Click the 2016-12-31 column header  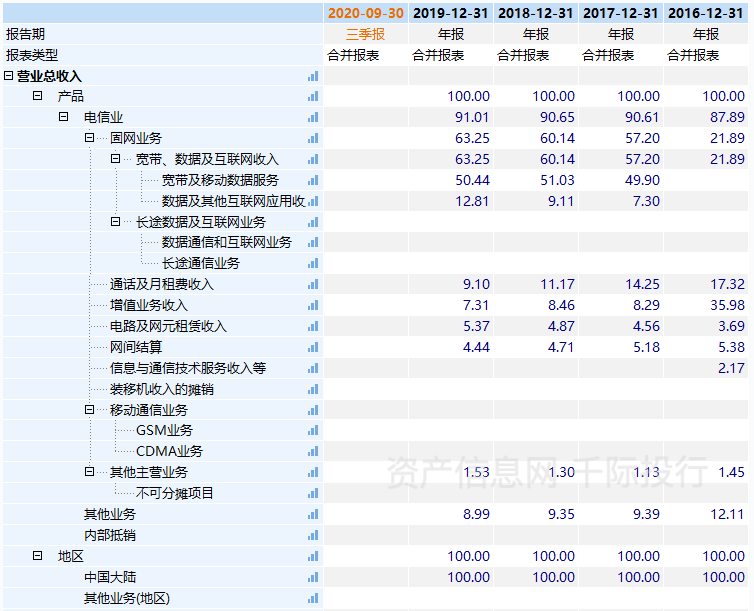(706, 13)
